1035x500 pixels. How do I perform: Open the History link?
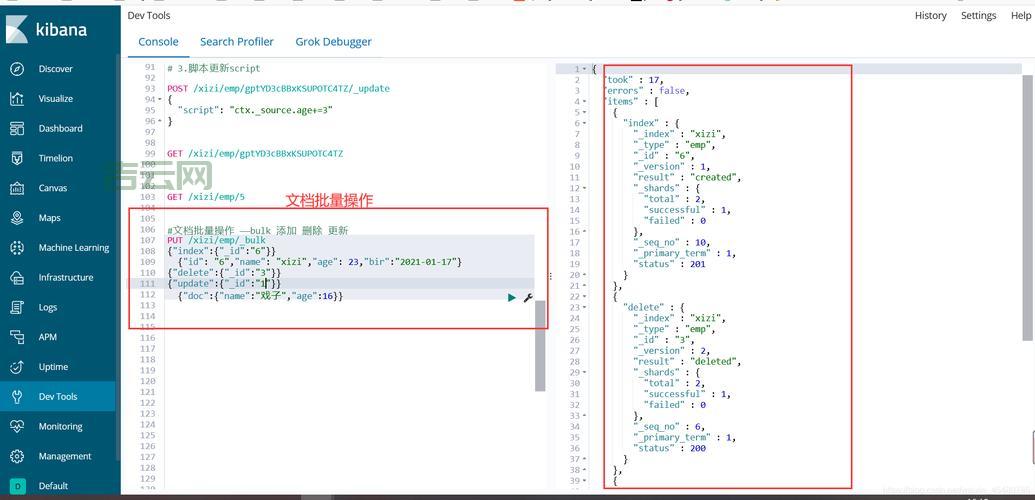click(x=930, y=15)
